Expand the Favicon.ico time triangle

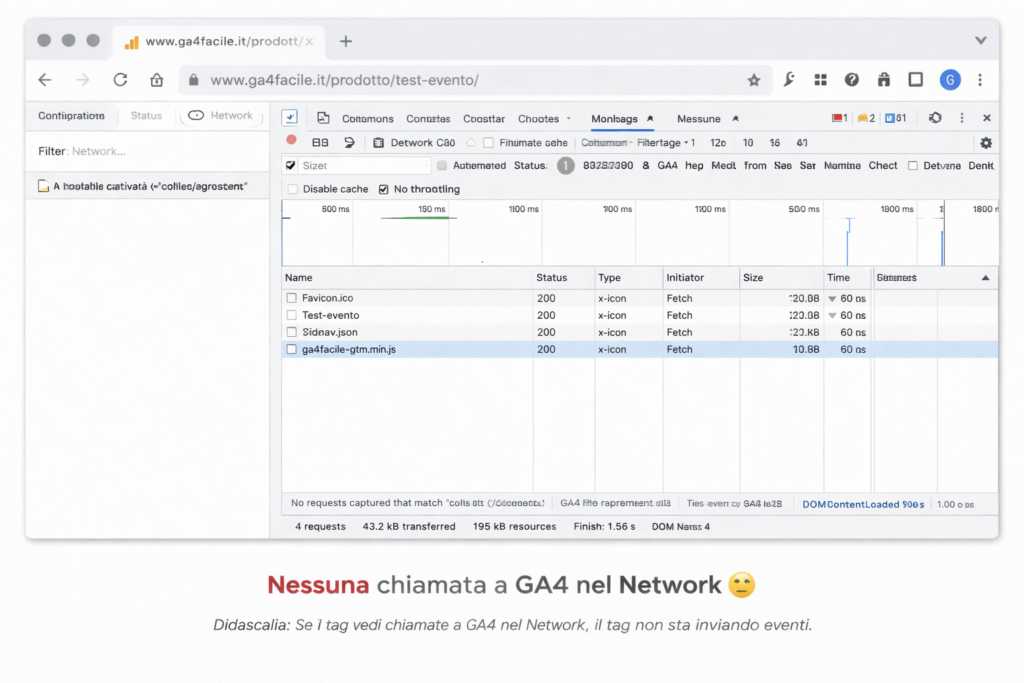[832, 298]
